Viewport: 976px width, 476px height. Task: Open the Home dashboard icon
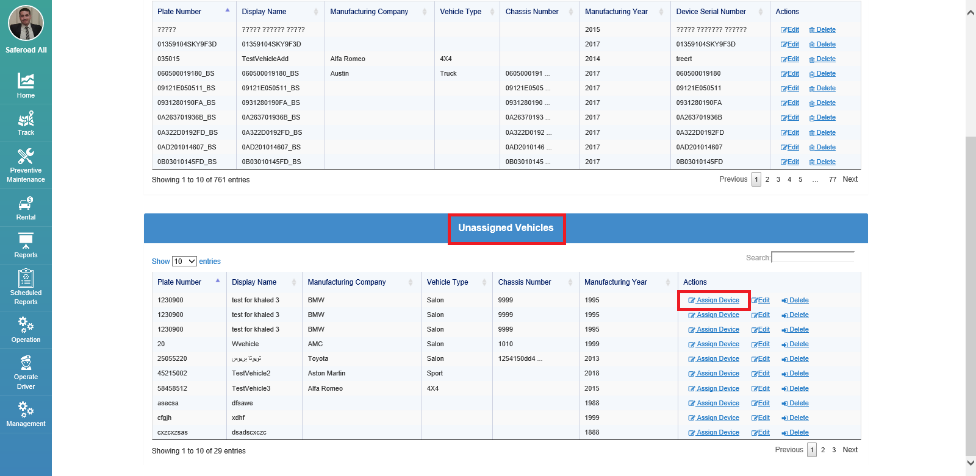click(26, 81)
